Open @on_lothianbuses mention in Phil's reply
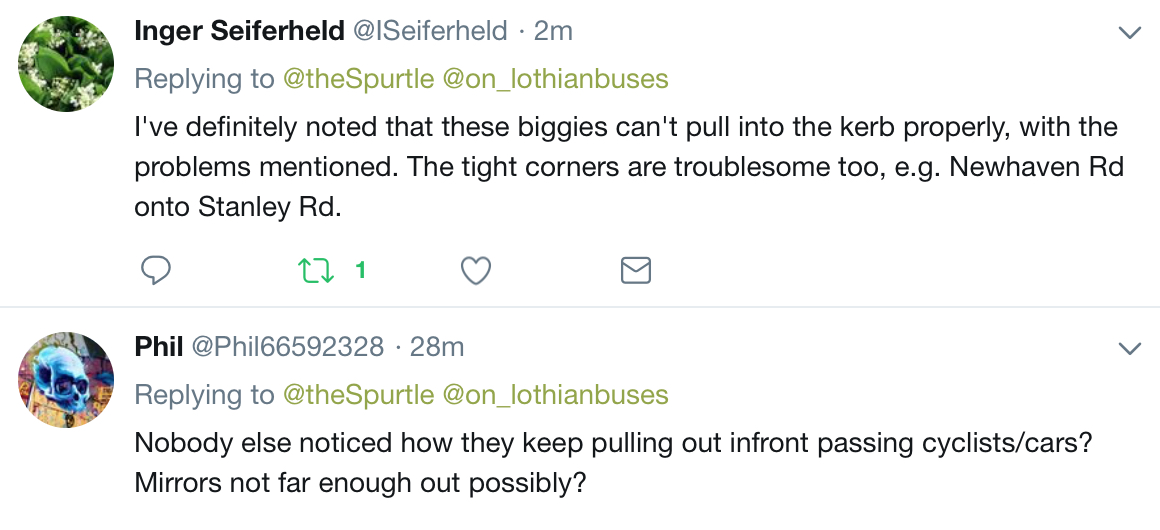 556,395
